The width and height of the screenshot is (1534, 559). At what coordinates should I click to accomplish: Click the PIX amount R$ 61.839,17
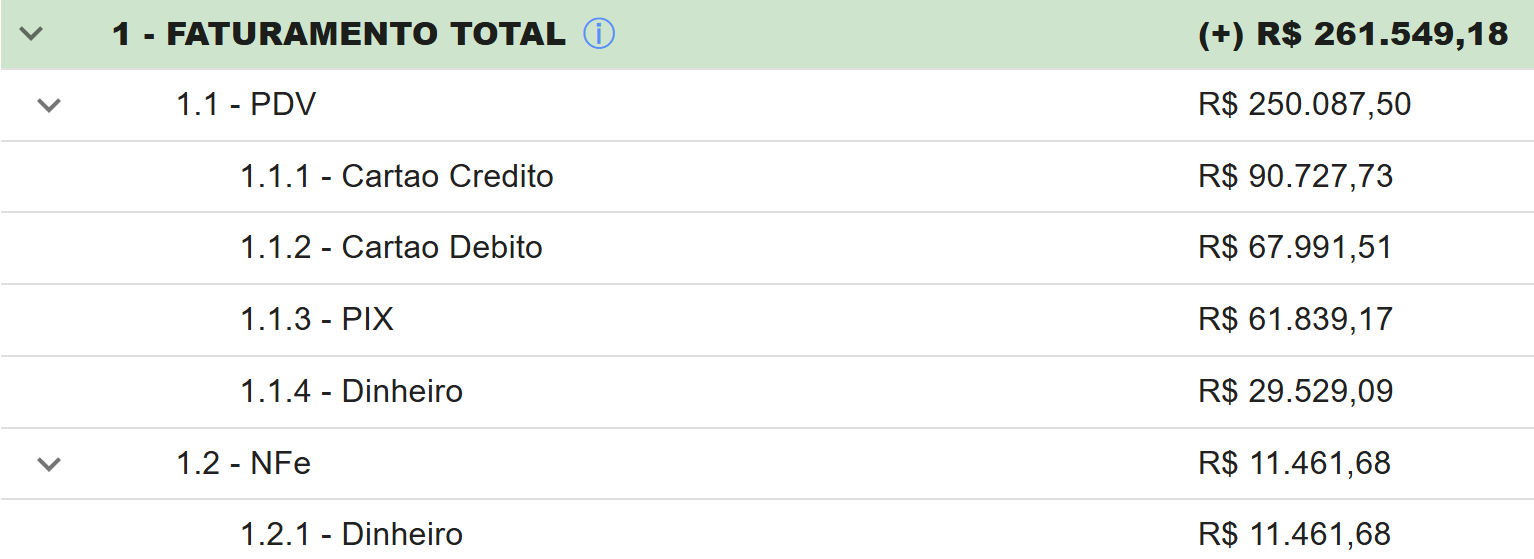pos(1295,319)
